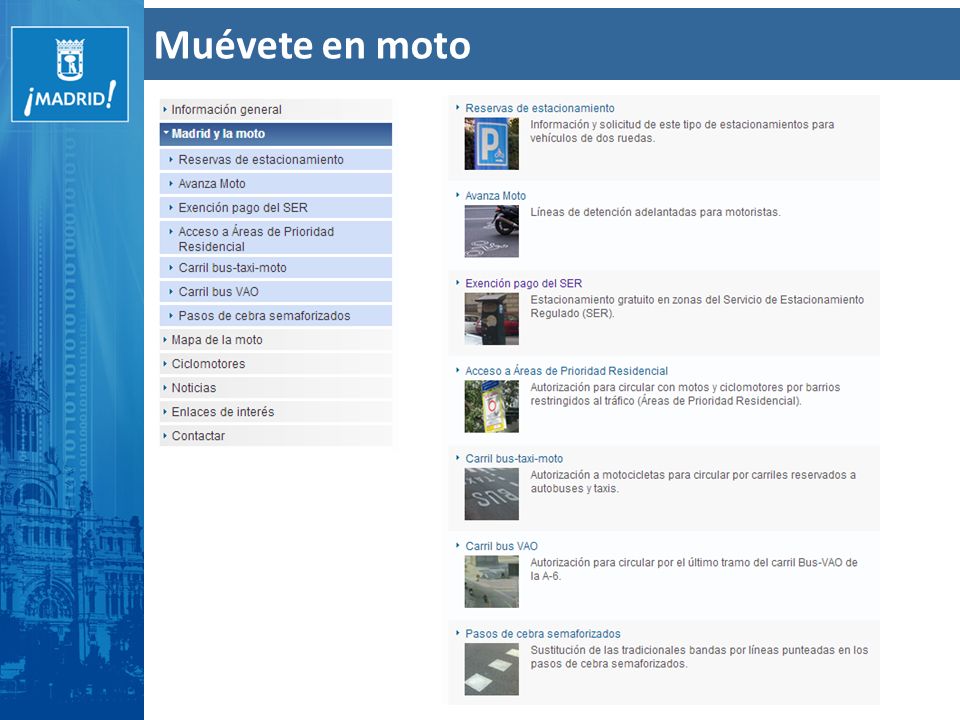Follow the Carril bus-taxi-moto content link

(514, 459)
